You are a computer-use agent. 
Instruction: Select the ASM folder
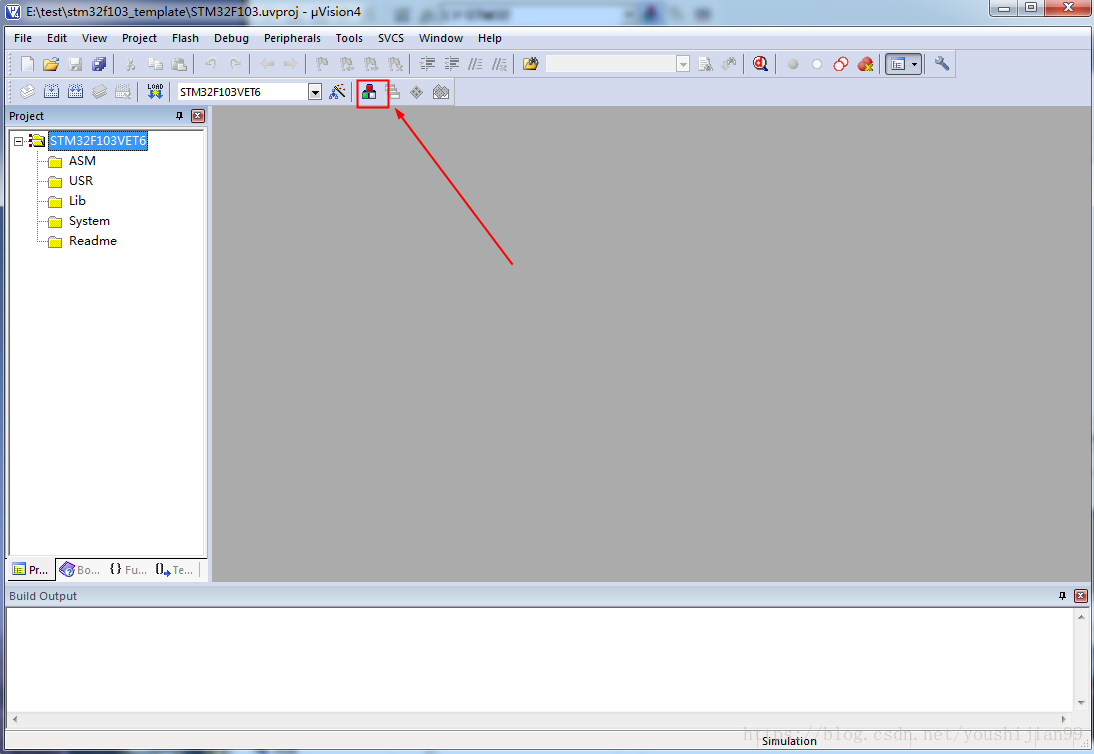(82, 161)
